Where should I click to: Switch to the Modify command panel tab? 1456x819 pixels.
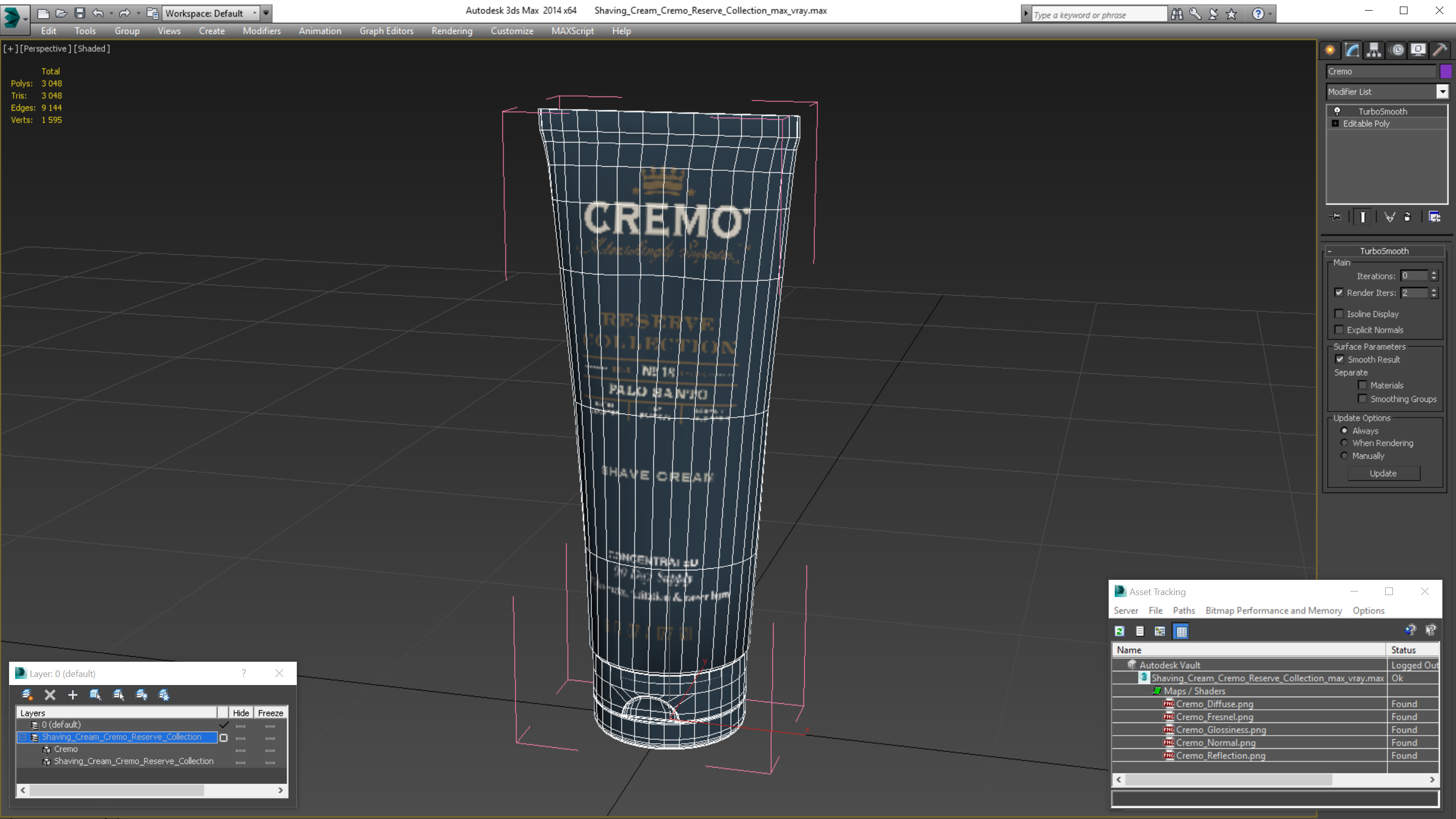[1352, 51]
